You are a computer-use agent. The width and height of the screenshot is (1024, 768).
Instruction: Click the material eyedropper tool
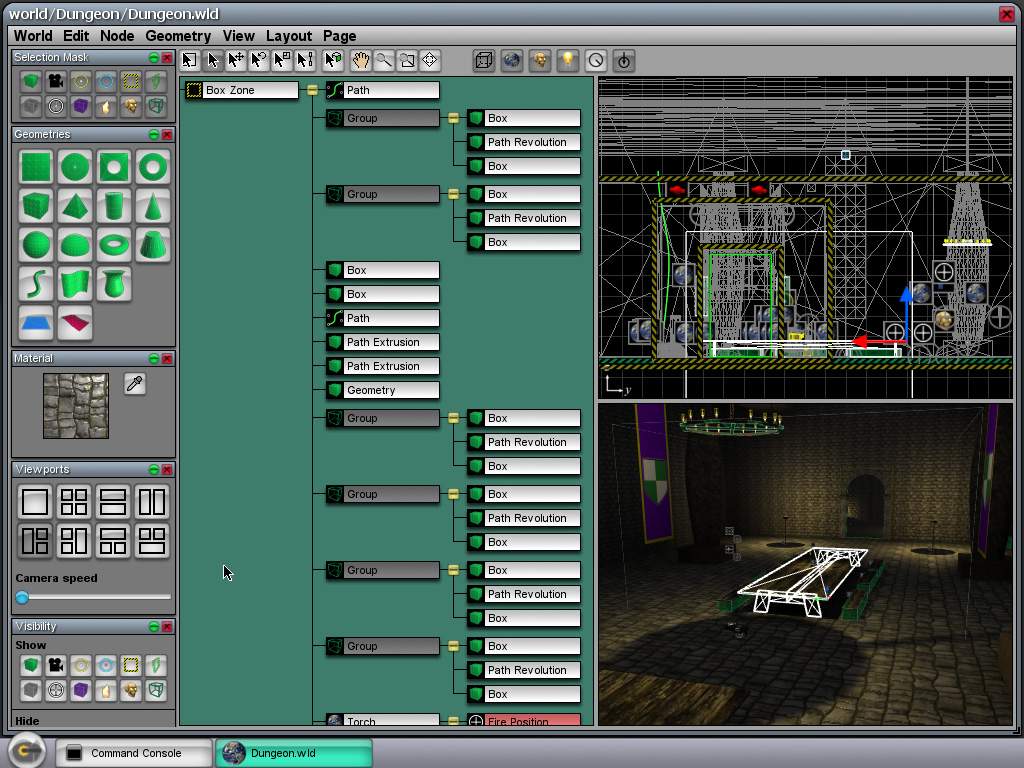[135, 383]
